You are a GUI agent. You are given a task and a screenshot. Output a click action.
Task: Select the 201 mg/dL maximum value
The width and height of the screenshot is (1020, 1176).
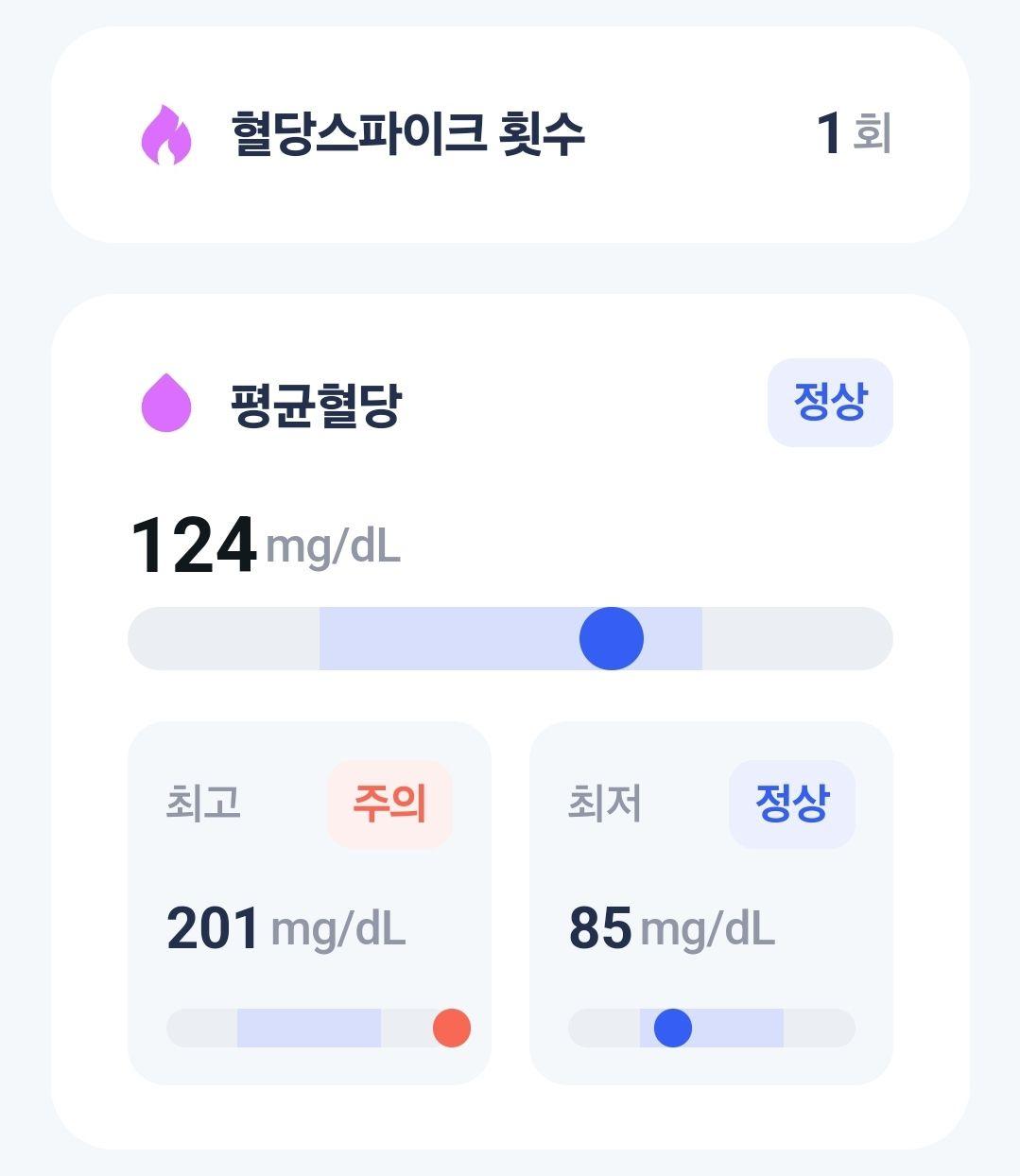(286, 928)
